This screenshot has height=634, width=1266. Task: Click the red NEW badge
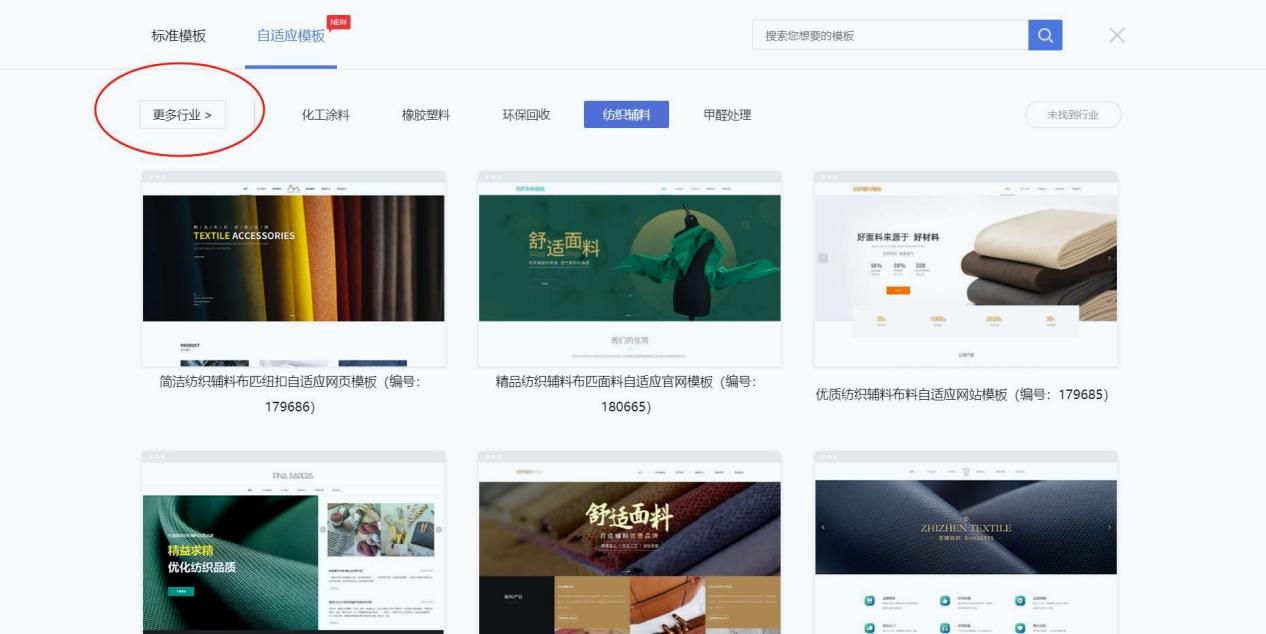[338, 22]
